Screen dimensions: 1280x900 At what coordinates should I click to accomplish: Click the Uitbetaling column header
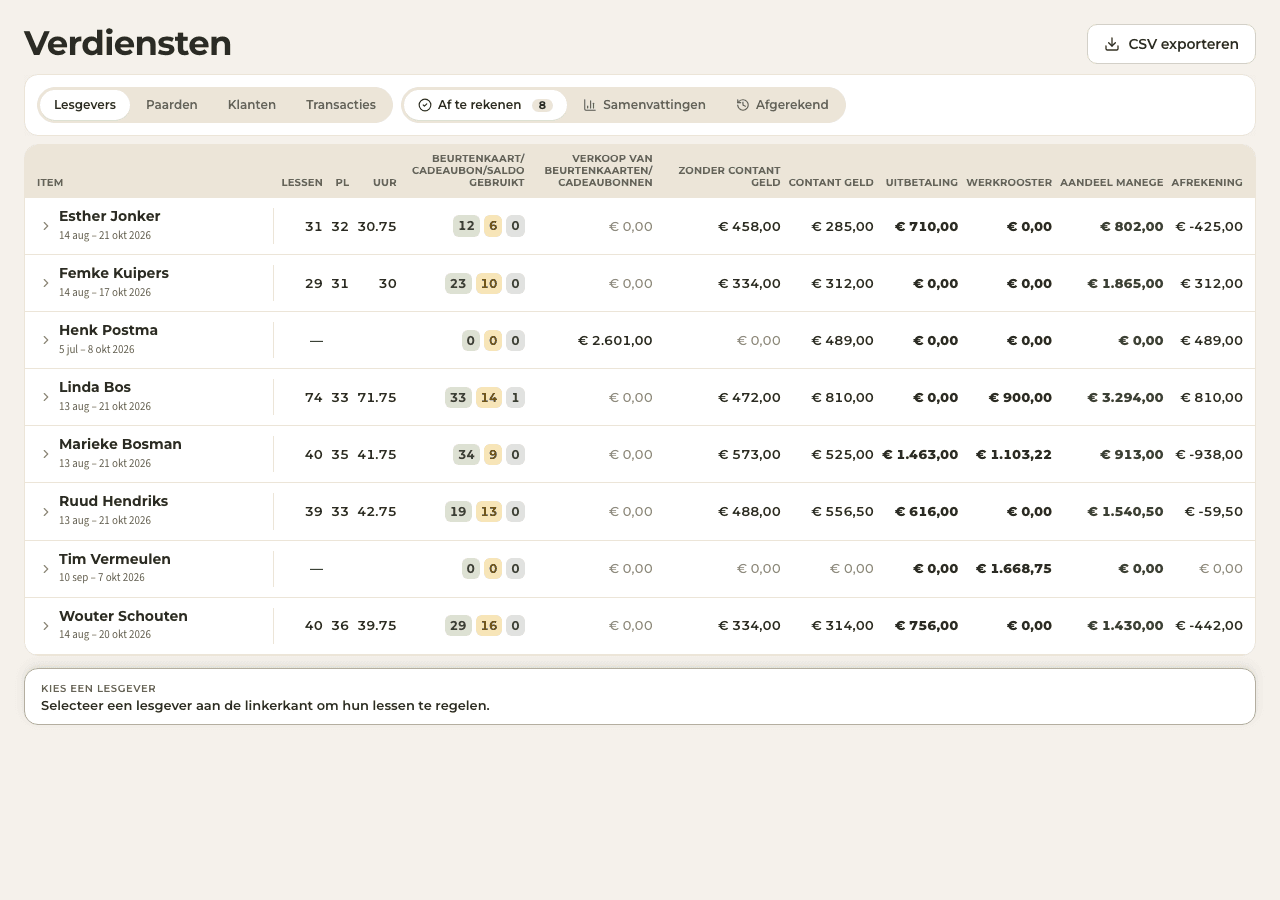[x=922, y=183]
